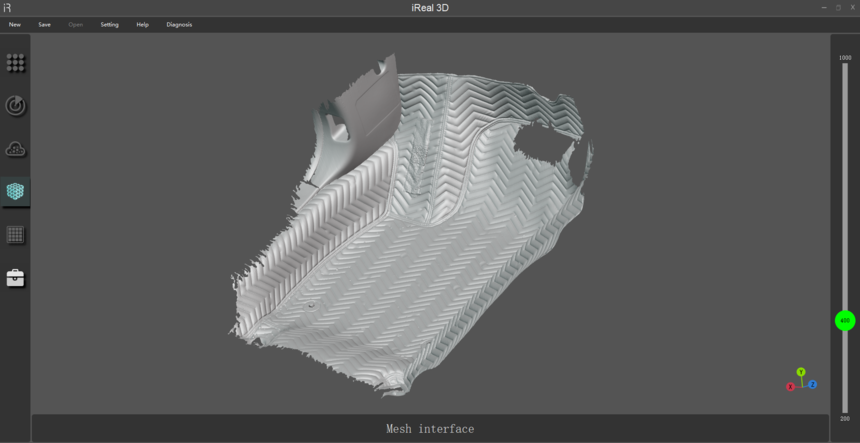The image size is (860, 443).
Task: Click Save in the menu bar
Action: 44,24
